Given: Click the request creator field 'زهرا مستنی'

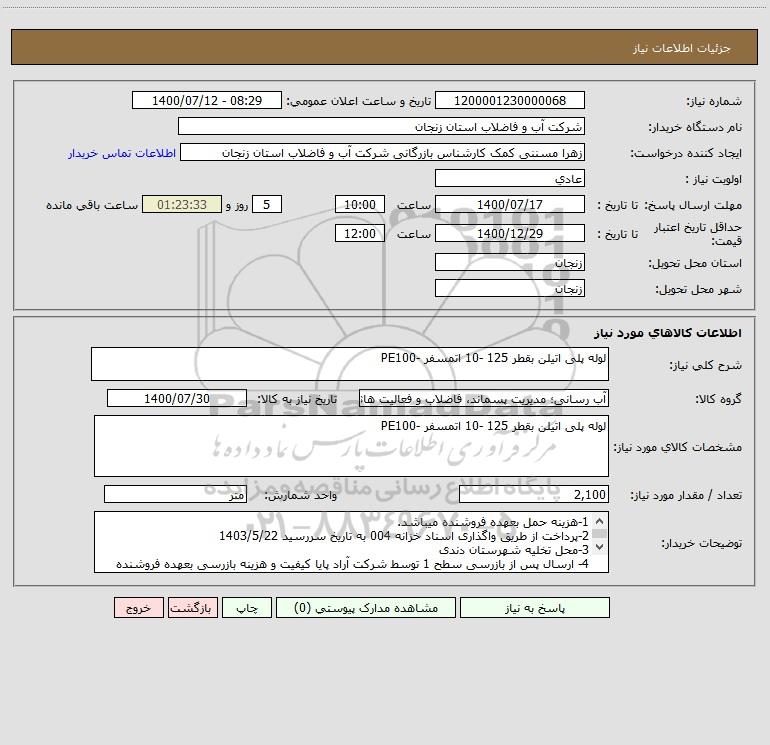Looking at the screenshot, I should click(x=383, y=152).
